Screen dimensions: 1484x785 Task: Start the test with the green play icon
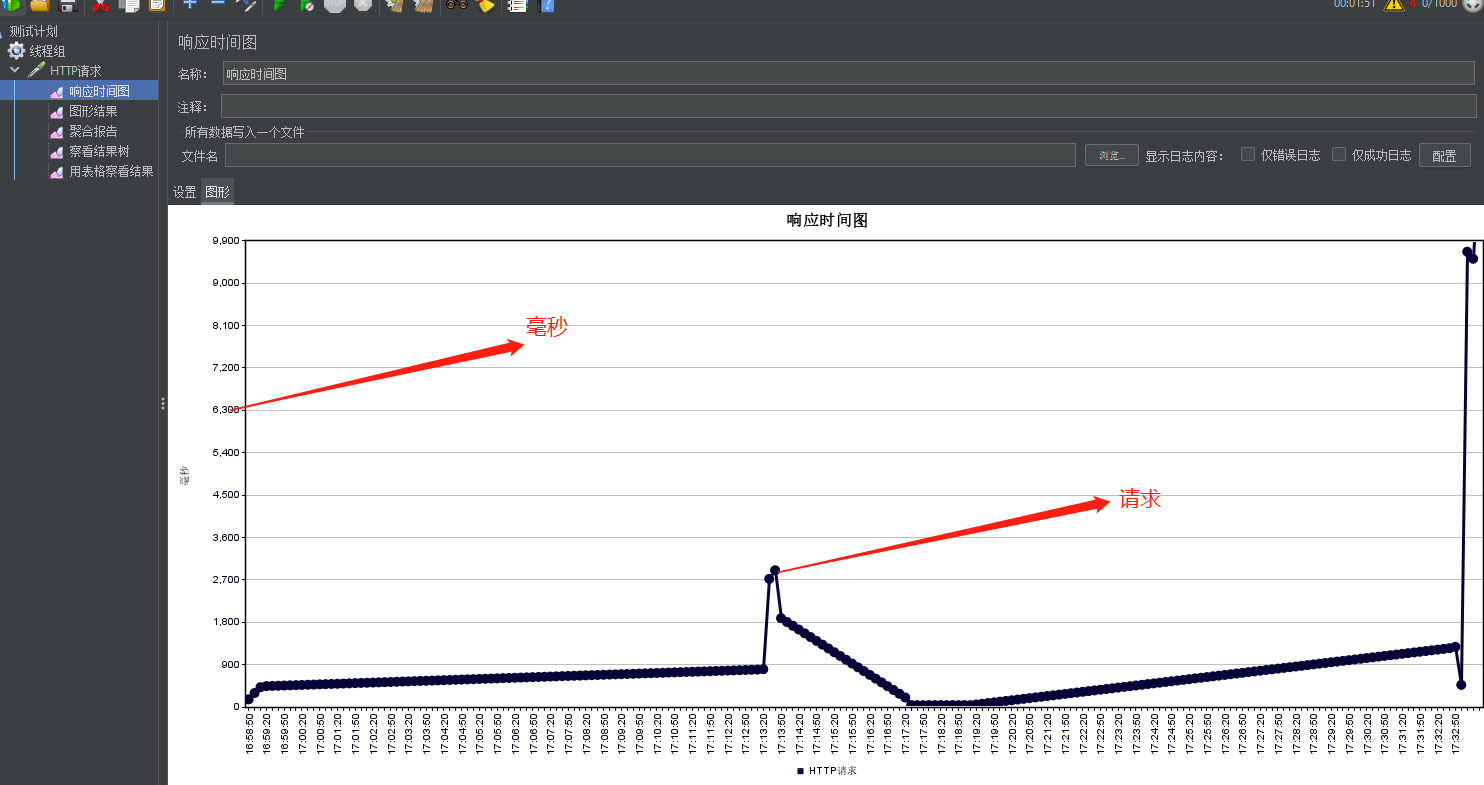coord(279,5)
